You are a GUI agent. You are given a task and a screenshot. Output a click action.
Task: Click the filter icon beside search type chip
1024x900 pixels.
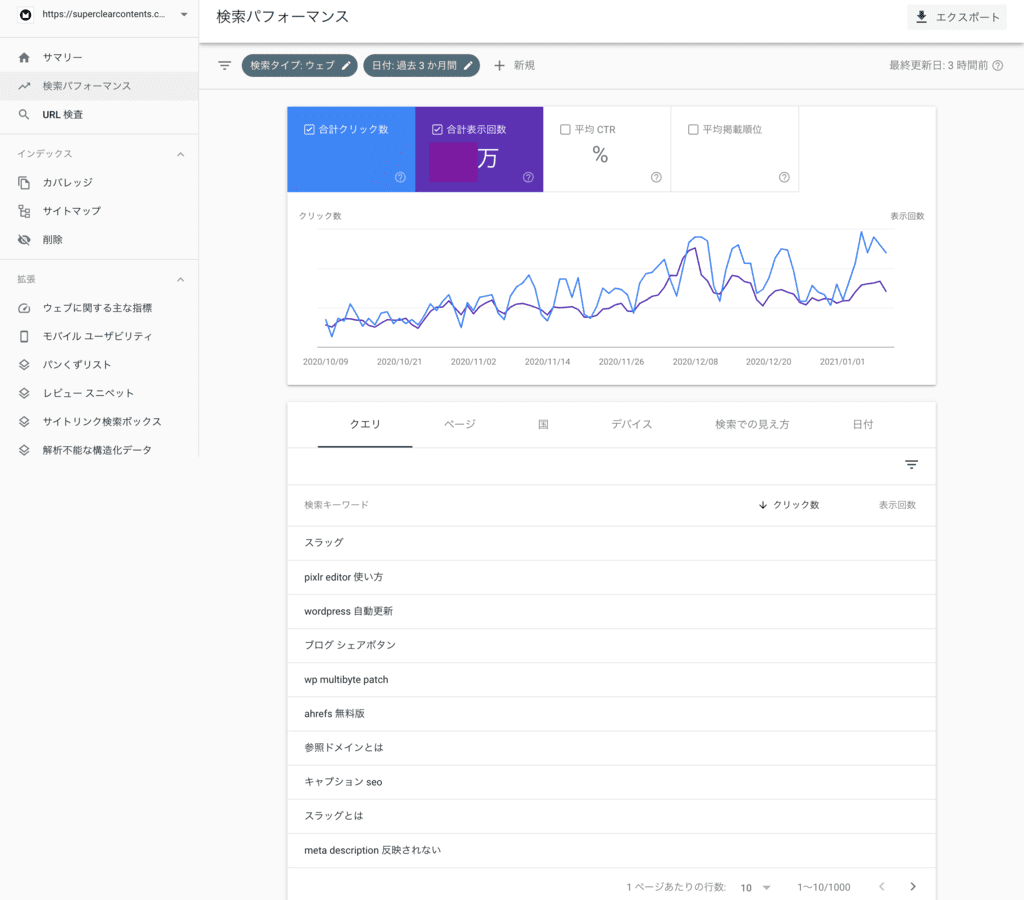225,66
